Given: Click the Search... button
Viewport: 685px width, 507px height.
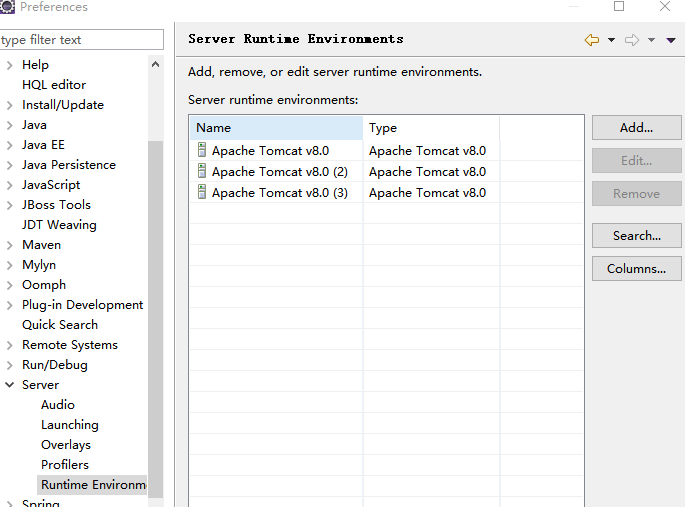Looking at the screenshot, I should pos(637,235).
